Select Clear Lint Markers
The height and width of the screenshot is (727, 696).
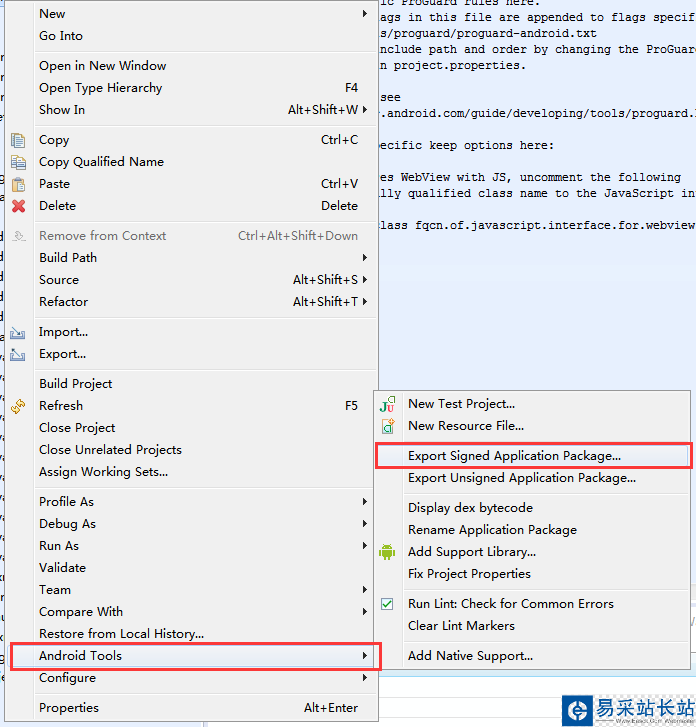coord(532,625)
